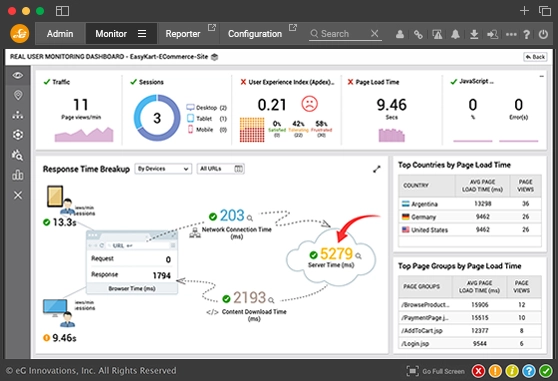Open the help question mark icon
This screenshot has width=558, height=381.
527,34
